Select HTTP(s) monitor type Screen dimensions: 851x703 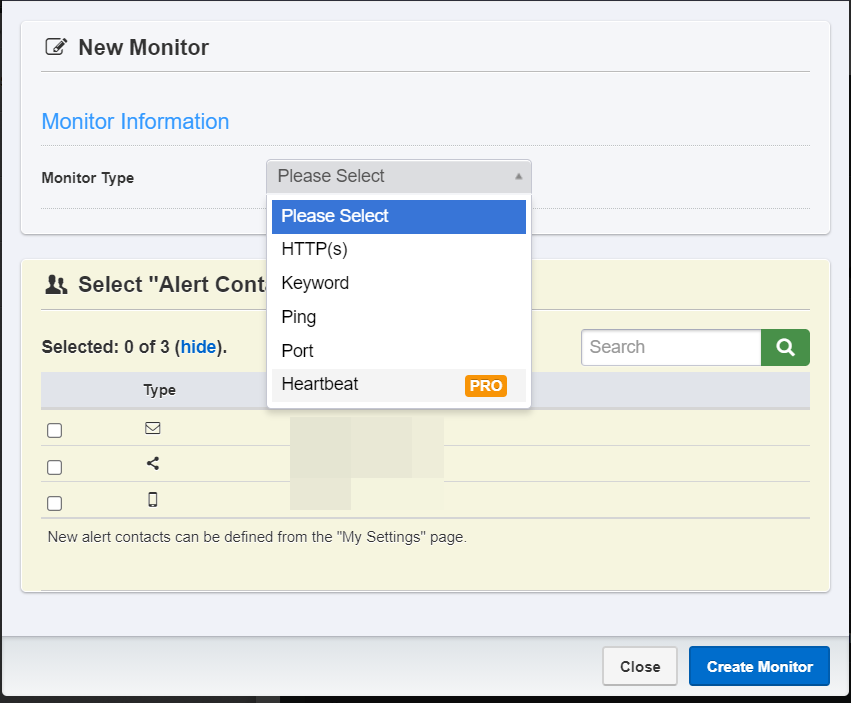click(x=399, y=249)
